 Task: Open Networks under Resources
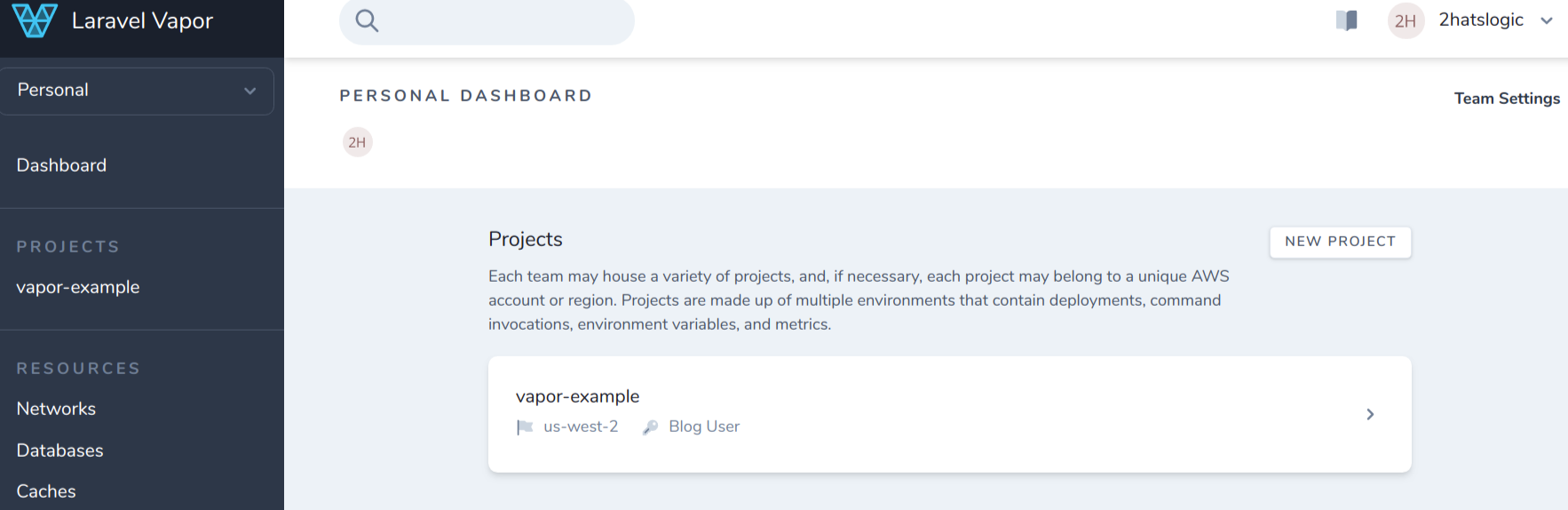point(56,409)
